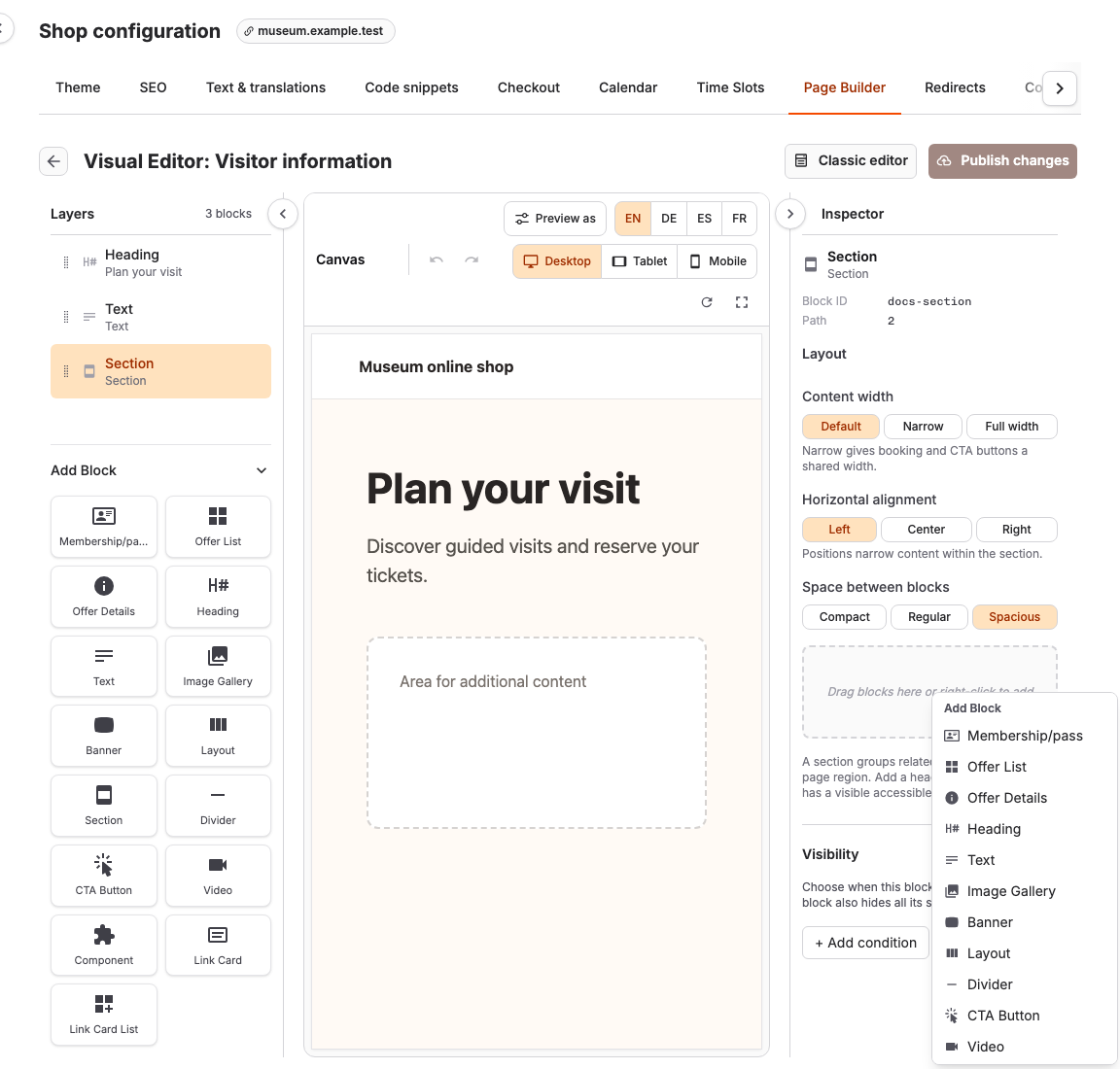Screen dimensions: 1120x1069
Task: Select the Text layer in Layers
Action: pos(160,317)
